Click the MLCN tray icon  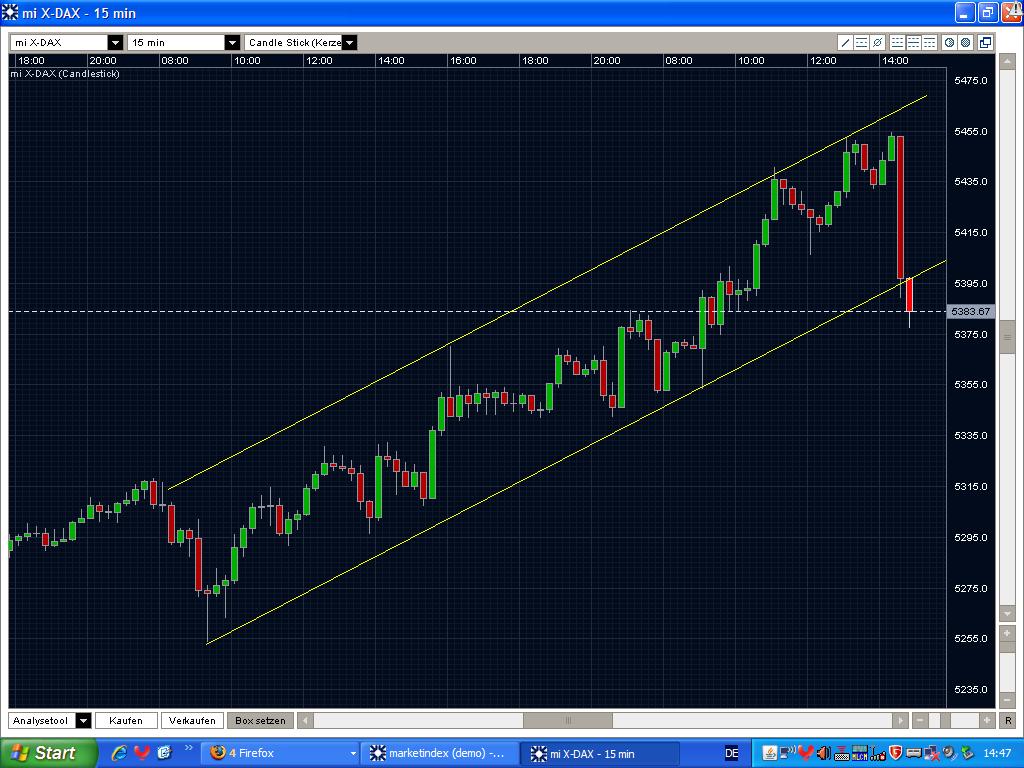860,753
